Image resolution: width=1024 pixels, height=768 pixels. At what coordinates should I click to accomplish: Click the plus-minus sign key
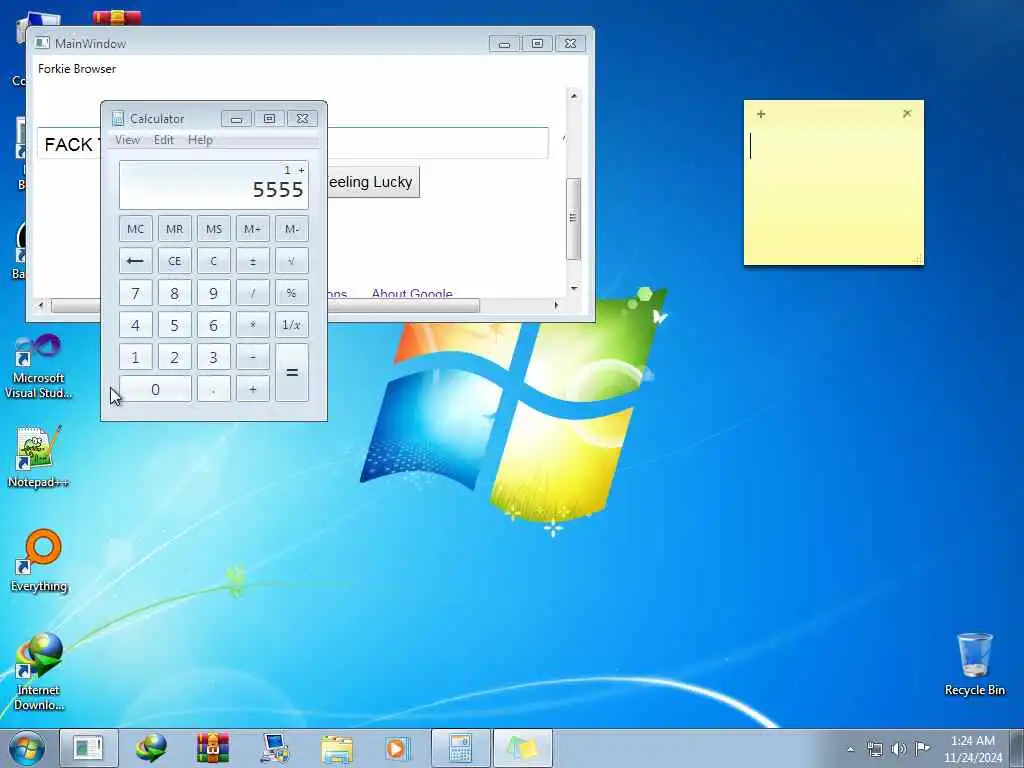[x=253, y=261]
